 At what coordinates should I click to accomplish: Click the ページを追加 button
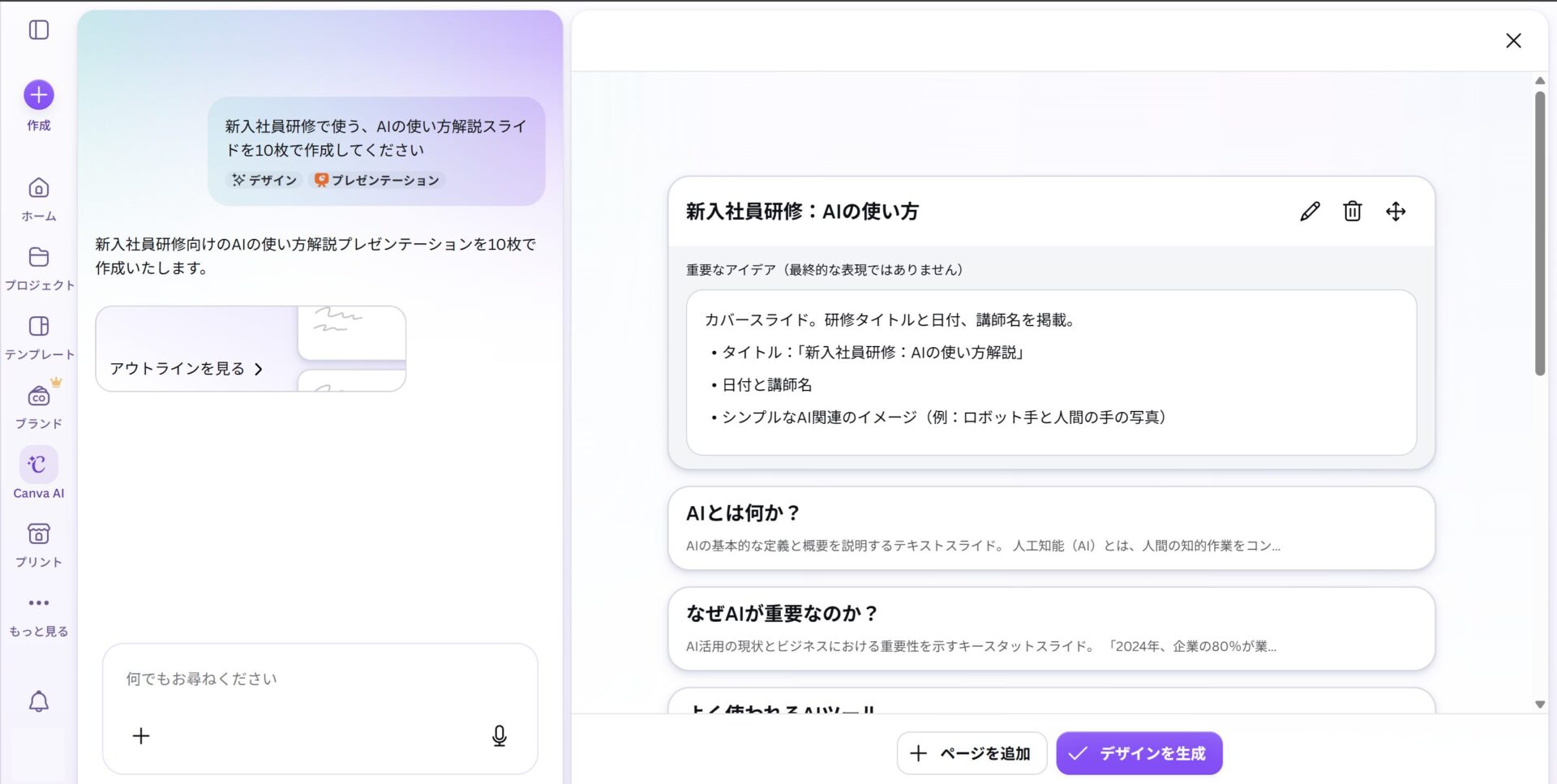coord(972,753)
